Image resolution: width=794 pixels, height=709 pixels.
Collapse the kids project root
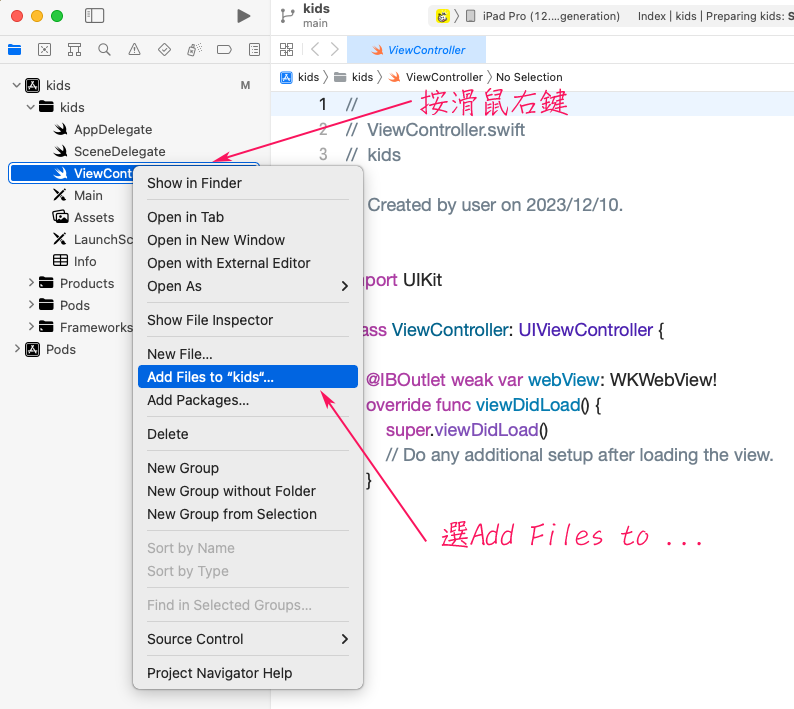click(x=17, y=85)
